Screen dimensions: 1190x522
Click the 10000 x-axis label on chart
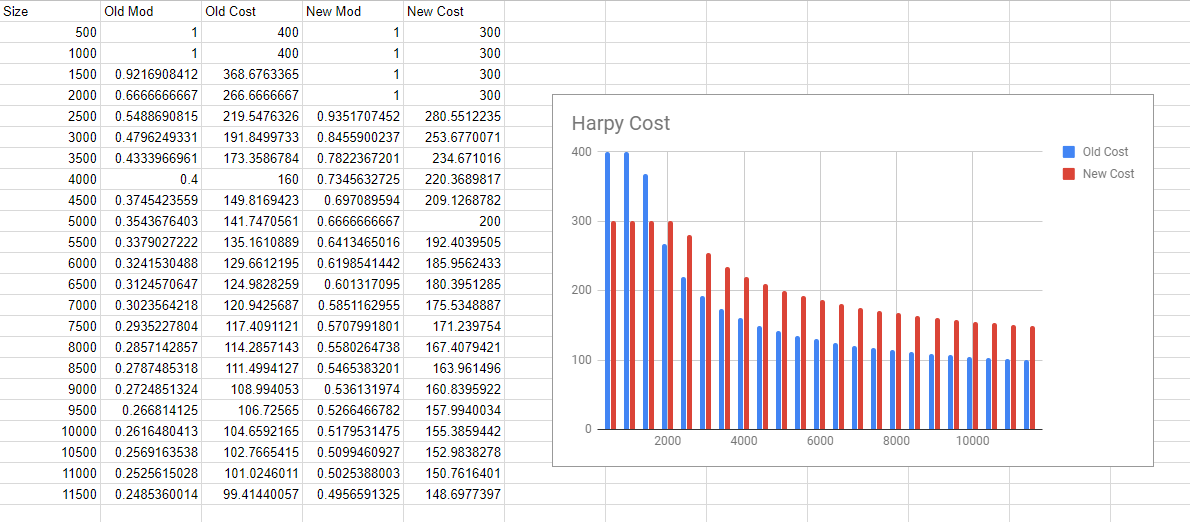(x=972, y=441)
